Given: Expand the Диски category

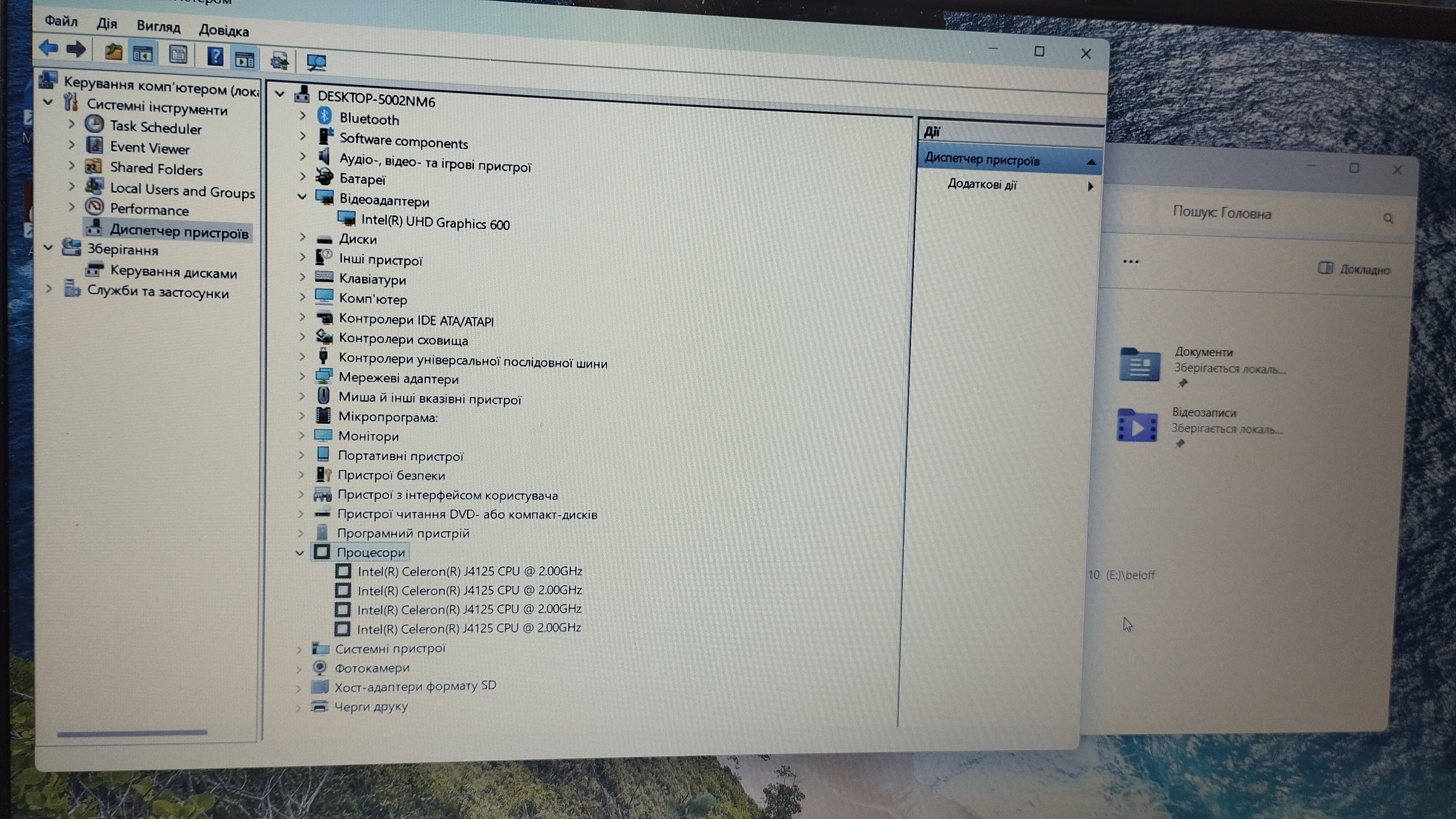Looking at the screenshot, I should [x=302, y=237].
